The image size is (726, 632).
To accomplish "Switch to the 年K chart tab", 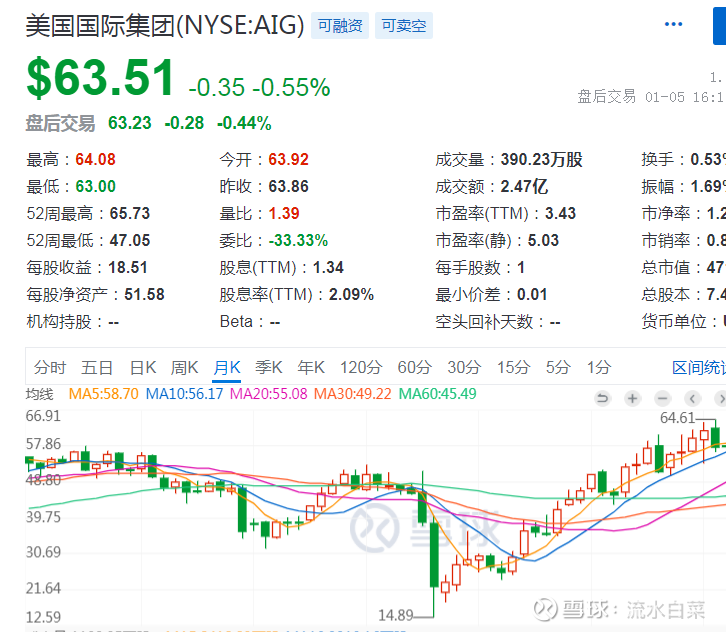I will pos(311,368).
